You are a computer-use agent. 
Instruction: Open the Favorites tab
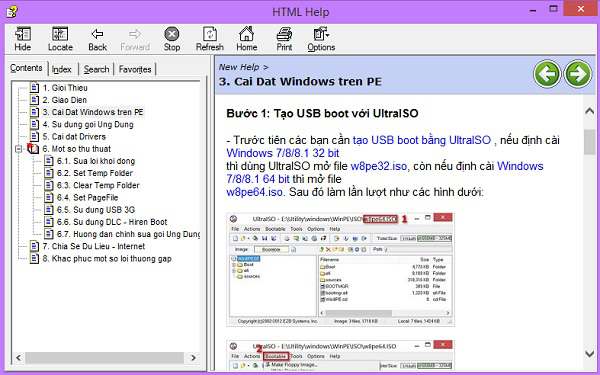(x=135, y=69)
